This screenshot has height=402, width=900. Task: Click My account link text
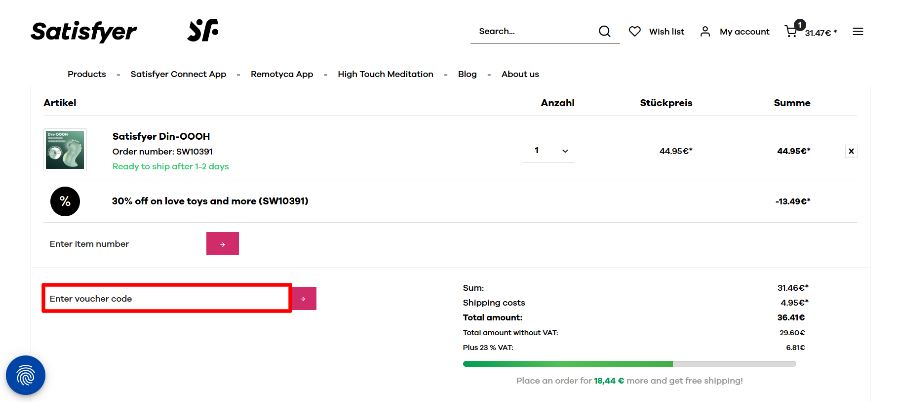(744, 32)
